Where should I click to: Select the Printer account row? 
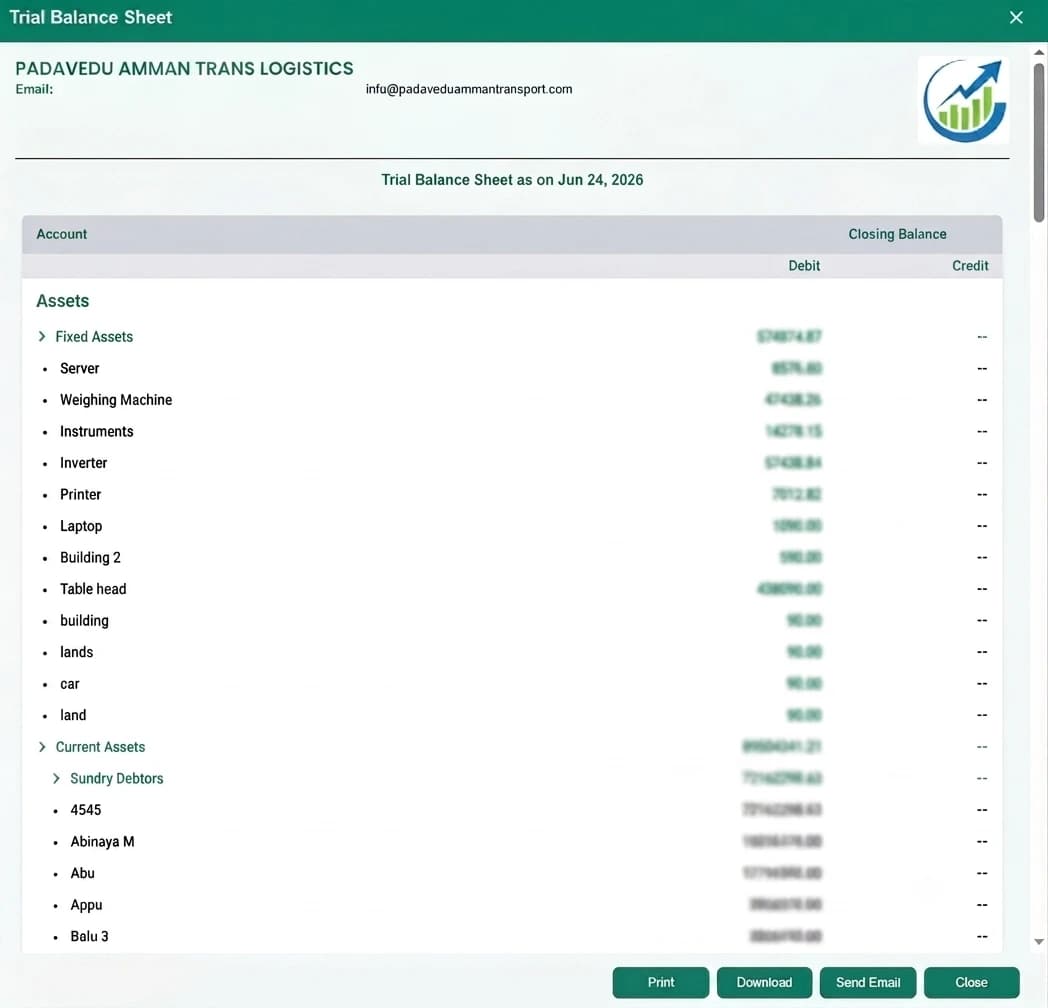tap(512, 494)
